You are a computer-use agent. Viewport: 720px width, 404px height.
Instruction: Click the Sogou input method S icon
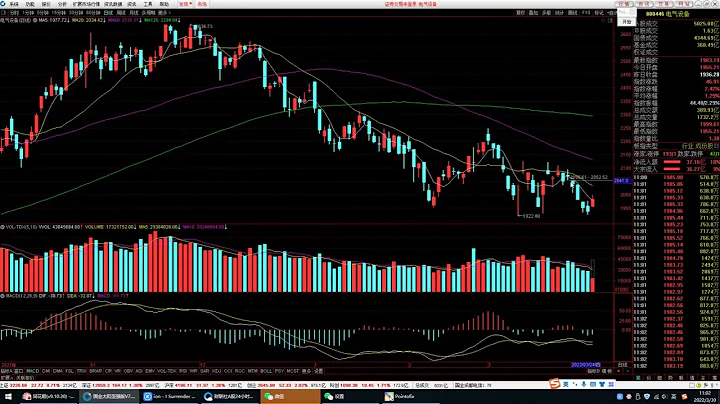[555, 384]
